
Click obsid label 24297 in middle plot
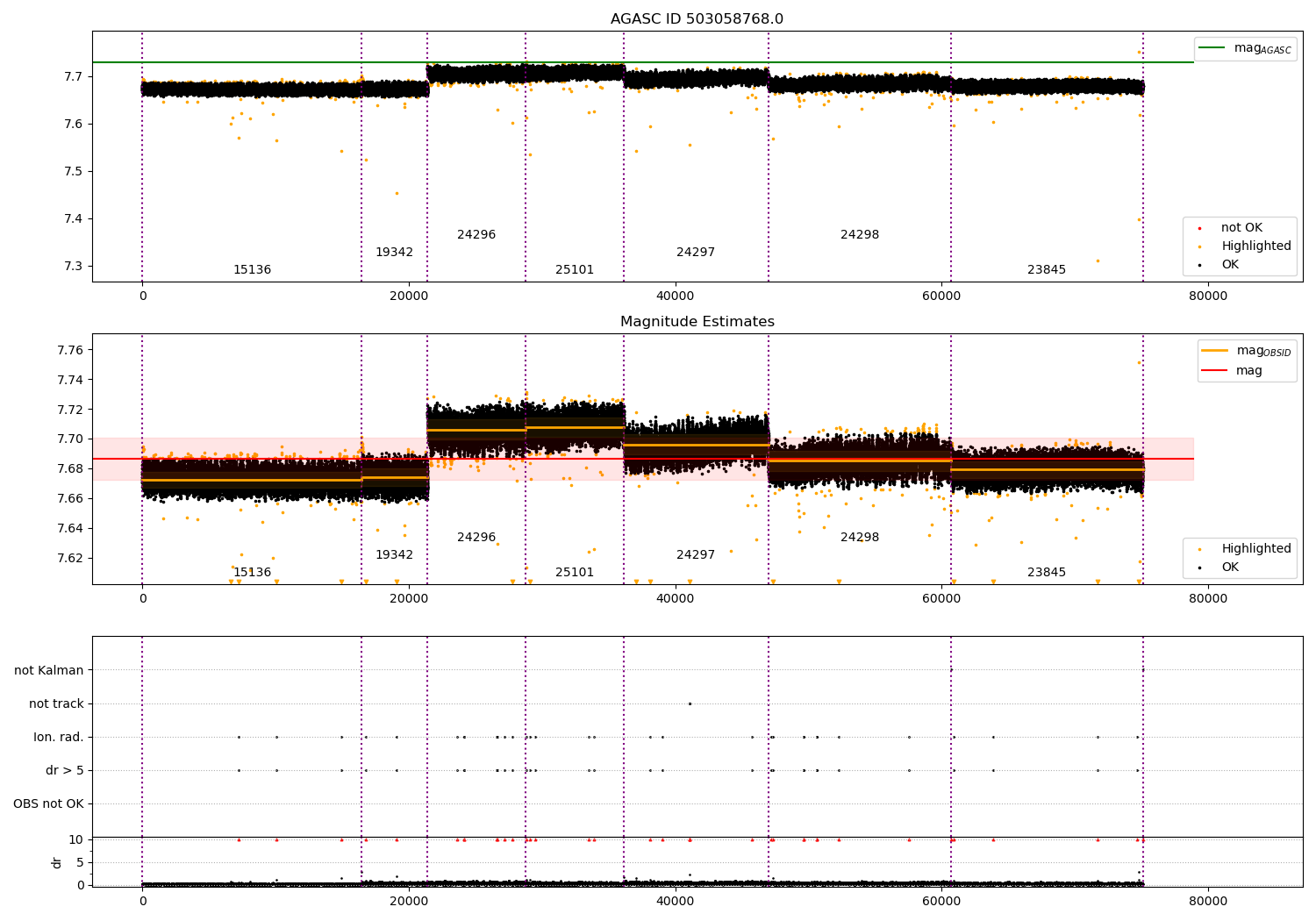(696, 555)
